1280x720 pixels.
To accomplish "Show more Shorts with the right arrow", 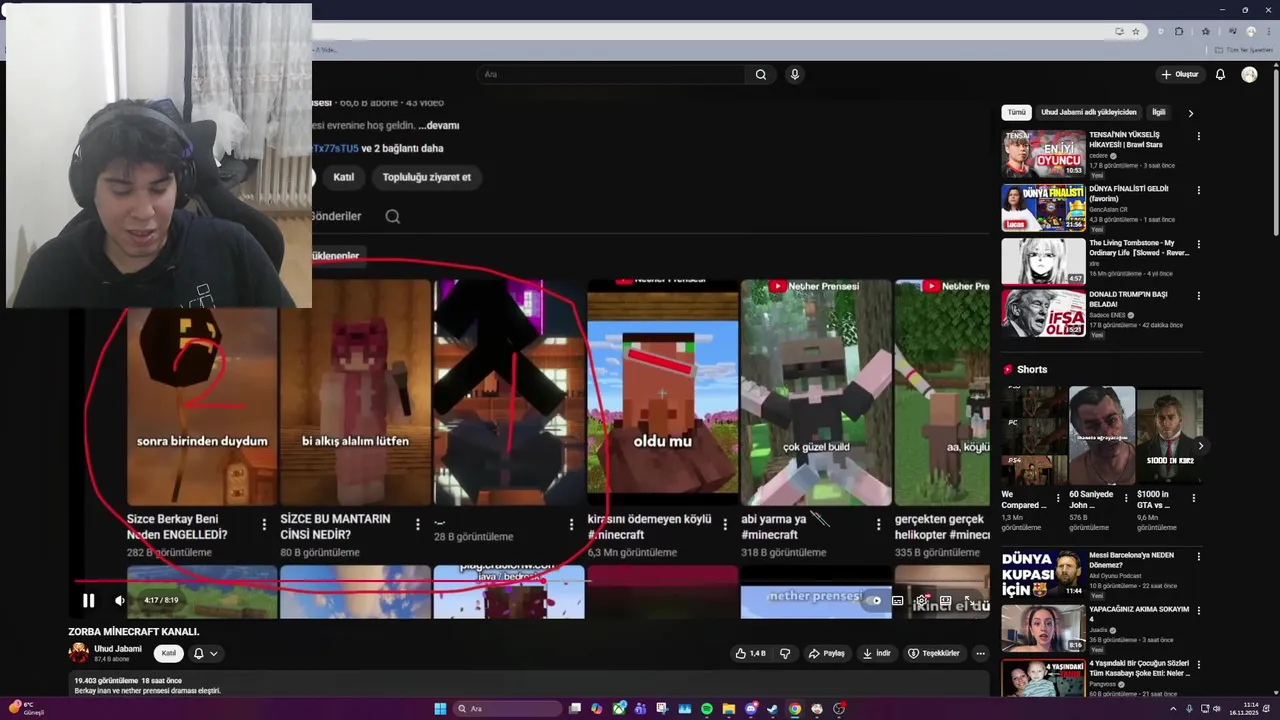I will coord(1200,446).
